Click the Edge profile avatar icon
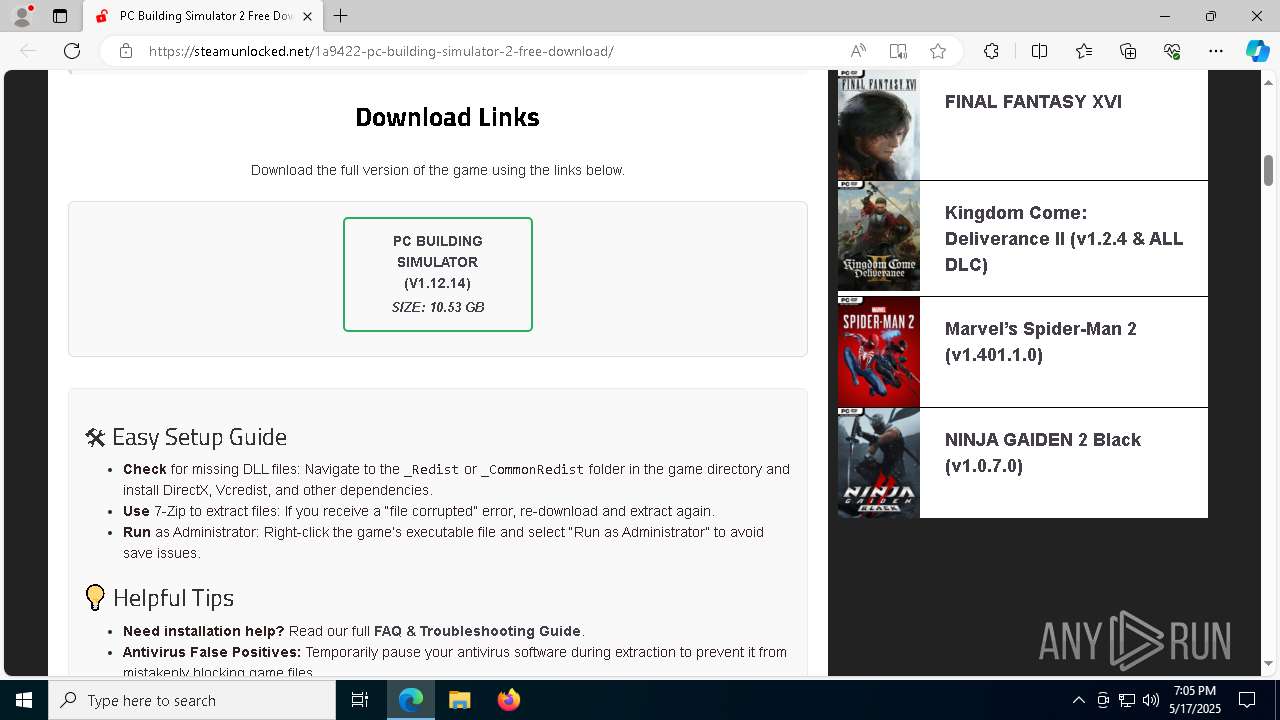The width and height of the screenshot is (1280, 720). click(x=22, y=16)
